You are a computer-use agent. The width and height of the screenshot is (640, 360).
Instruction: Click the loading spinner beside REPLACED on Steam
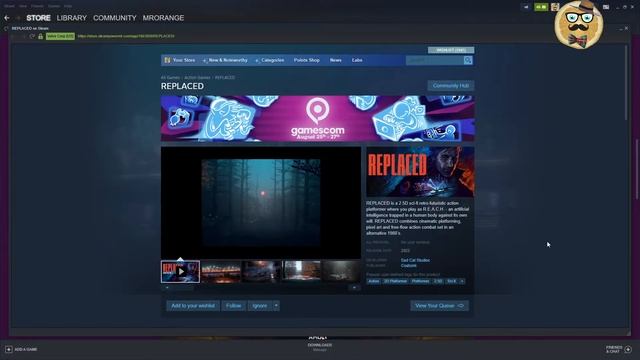point(6,29)
